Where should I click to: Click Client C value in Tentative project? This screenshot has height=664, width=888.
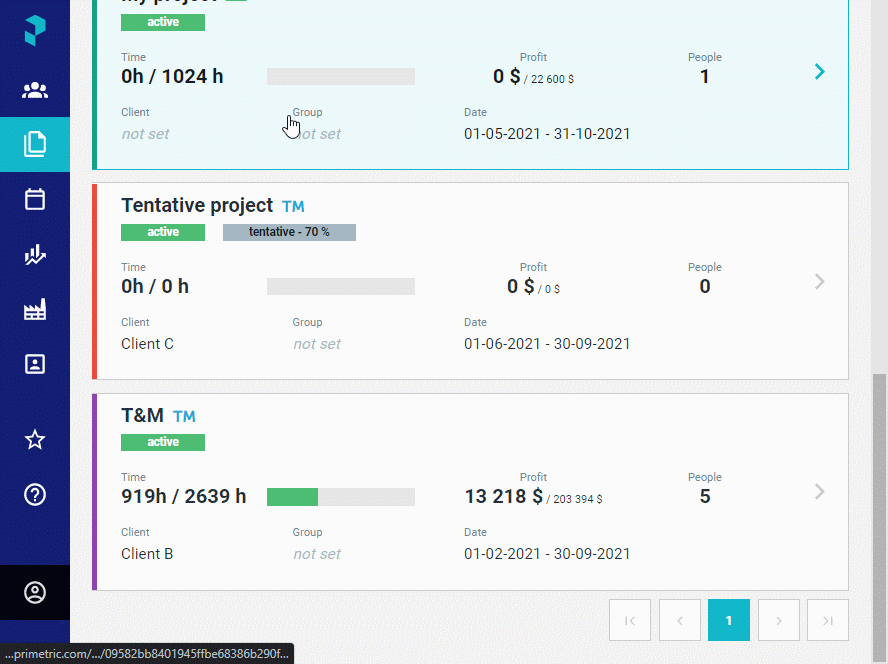[147, 344]
